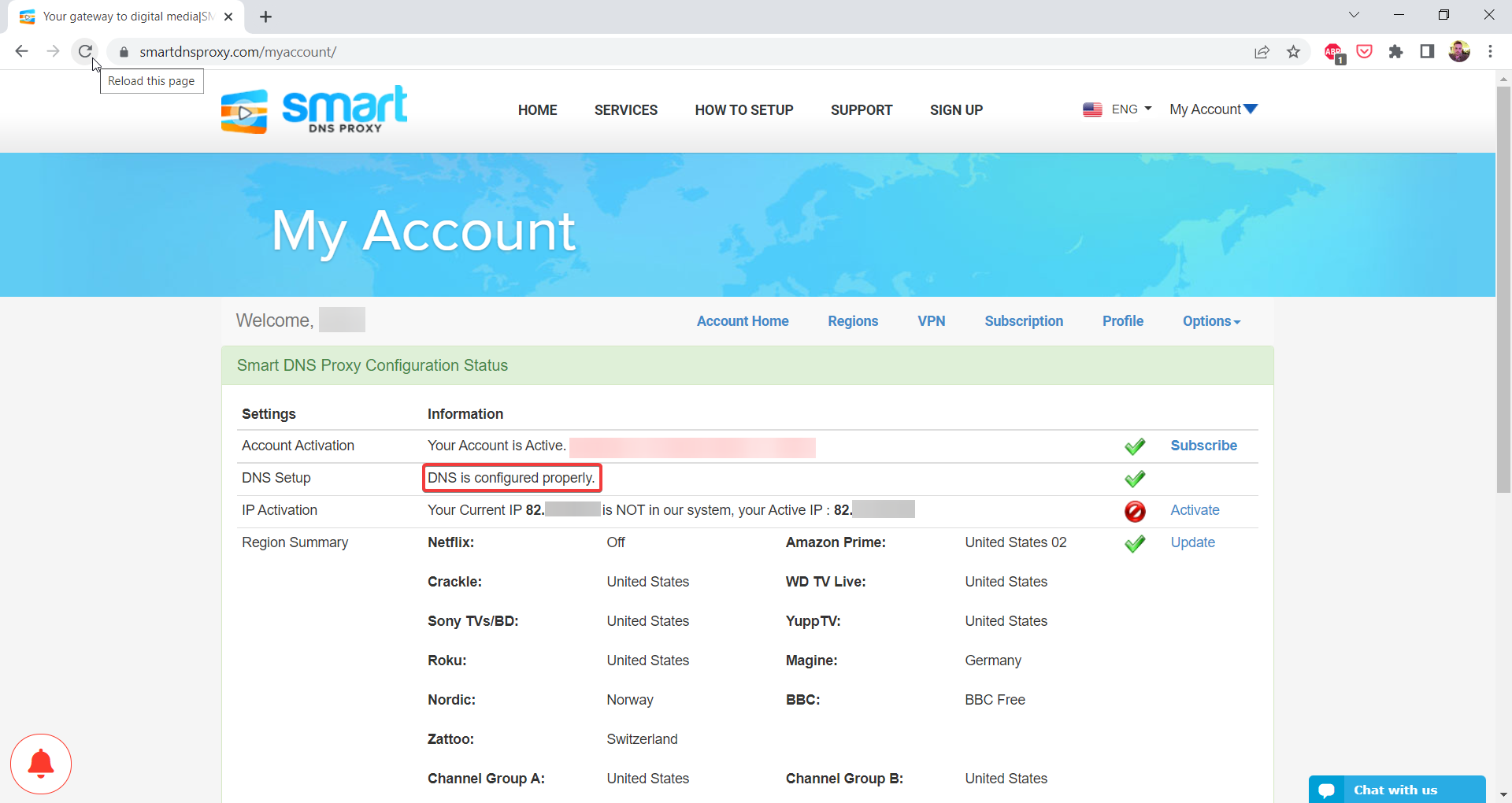Toggle the browser side panel icon
The width and height of the screenshot is (1512, 803).
[x=1427, y=52]
